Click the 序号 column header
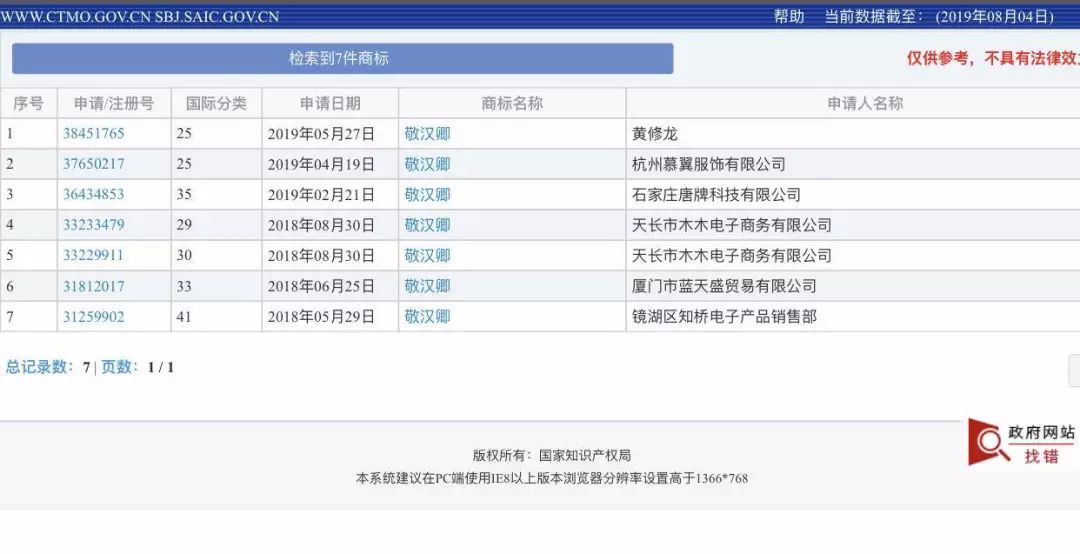The height and width of the screenshot is (554, 1080). click(28, 103)
